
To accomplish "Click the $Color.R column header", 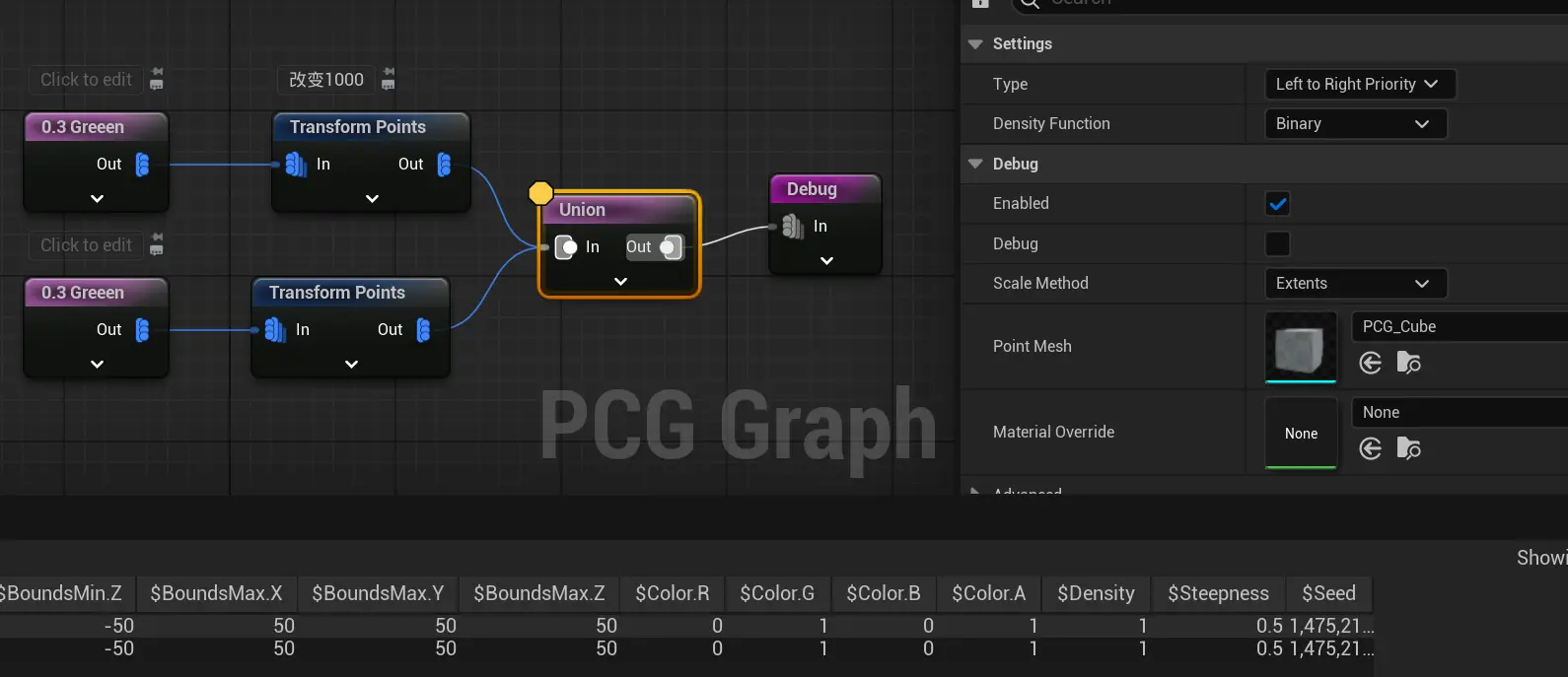I will tap(672, 593).
